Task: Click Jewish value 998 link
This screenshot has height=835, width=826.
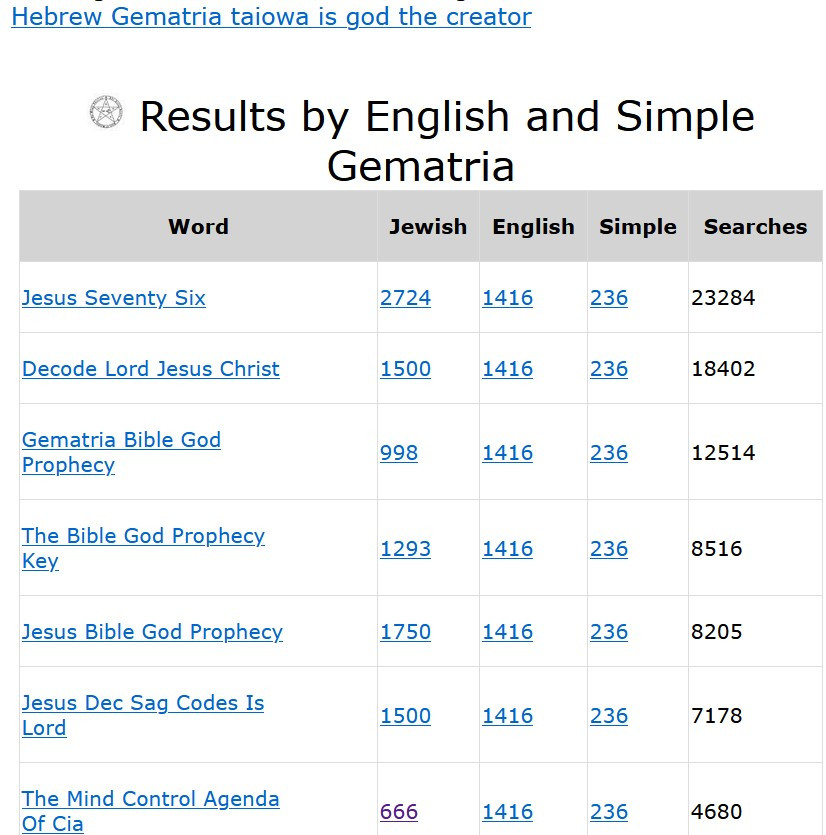Action: [398, 453]
